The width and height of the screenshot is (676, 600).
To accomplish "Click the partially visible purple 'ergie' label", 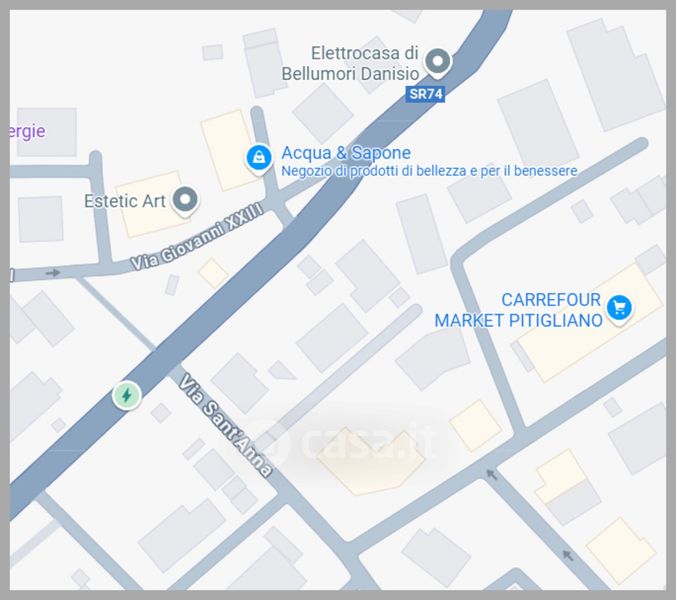I will [x=27, y=131].
